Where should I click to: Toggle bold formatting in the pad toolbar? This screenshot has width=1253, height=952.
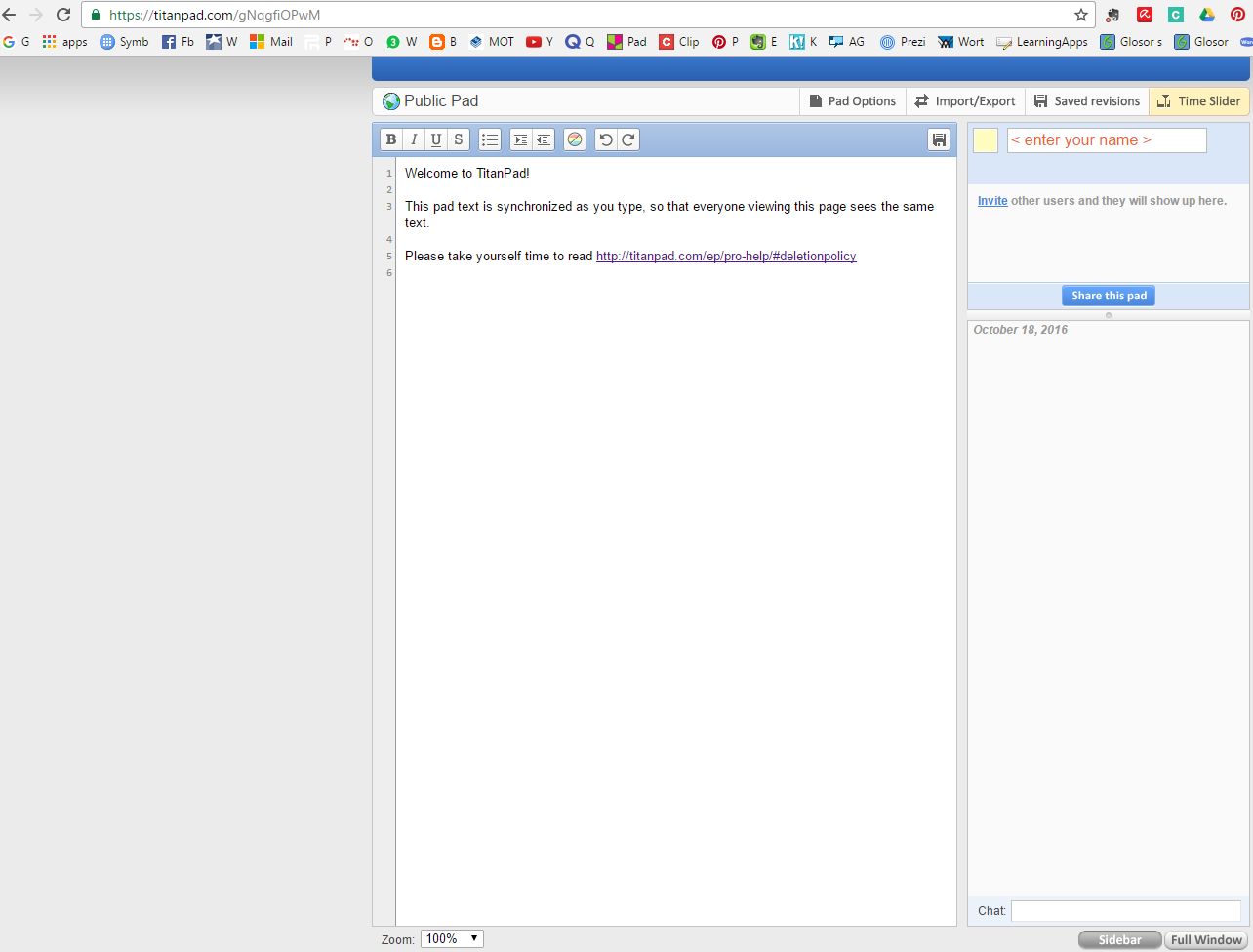click(391, 139)
